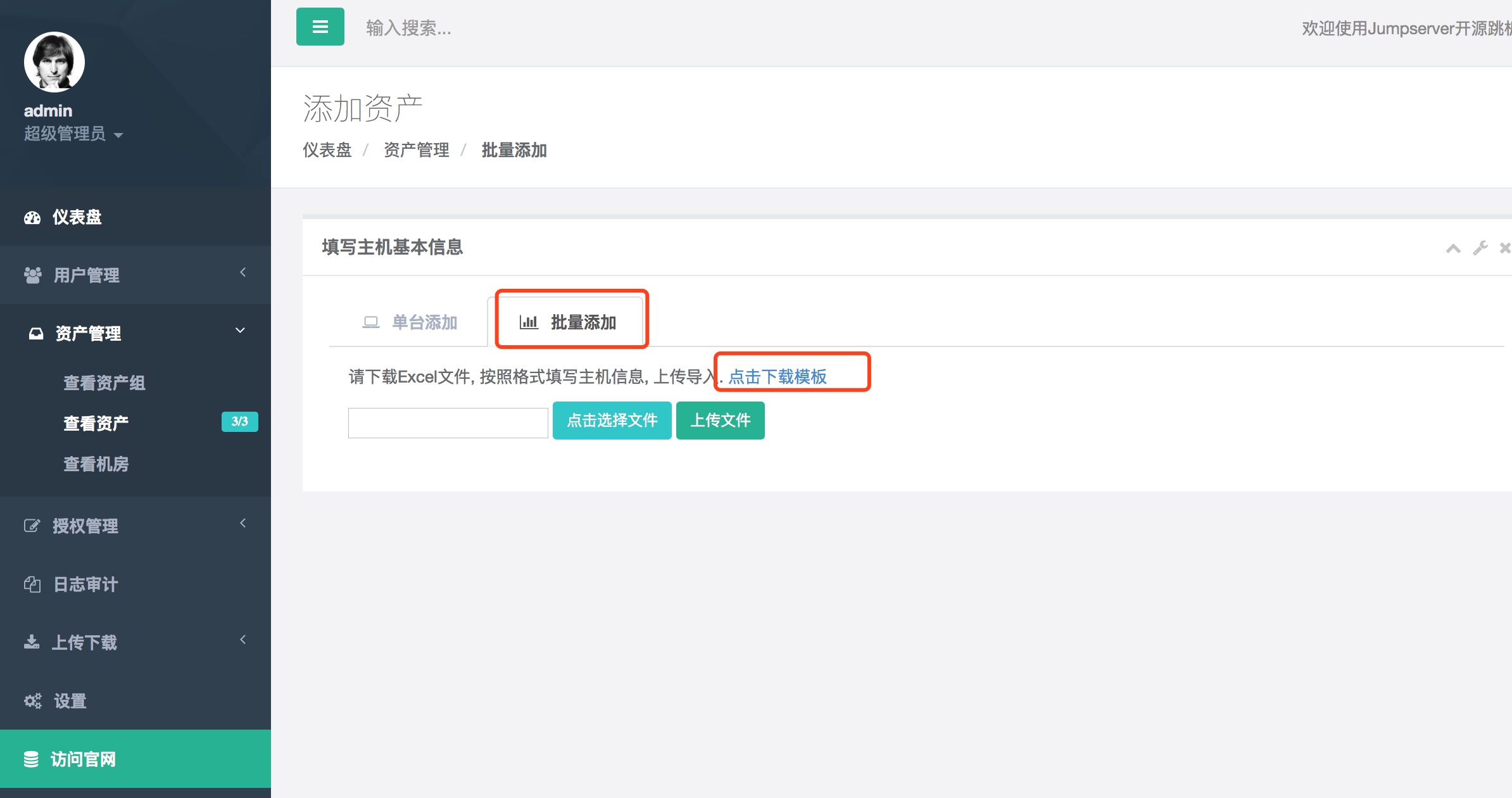
Task: Expand the 授权管理 sidebar menu
Action: click(x=85, y=526)
